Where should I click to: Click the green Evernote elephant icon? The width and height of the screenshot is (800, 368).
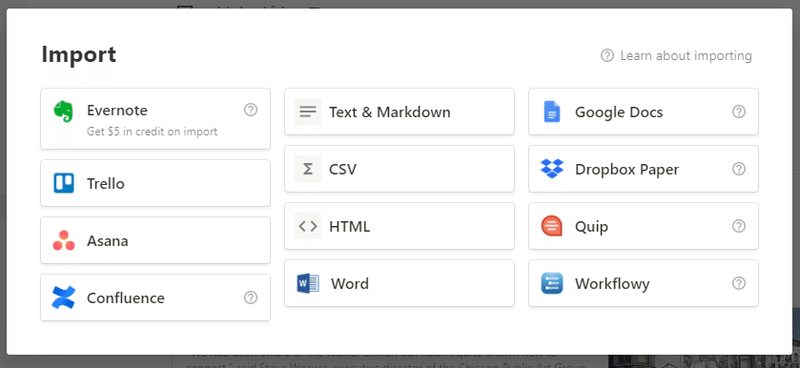[x=64, y=112]
